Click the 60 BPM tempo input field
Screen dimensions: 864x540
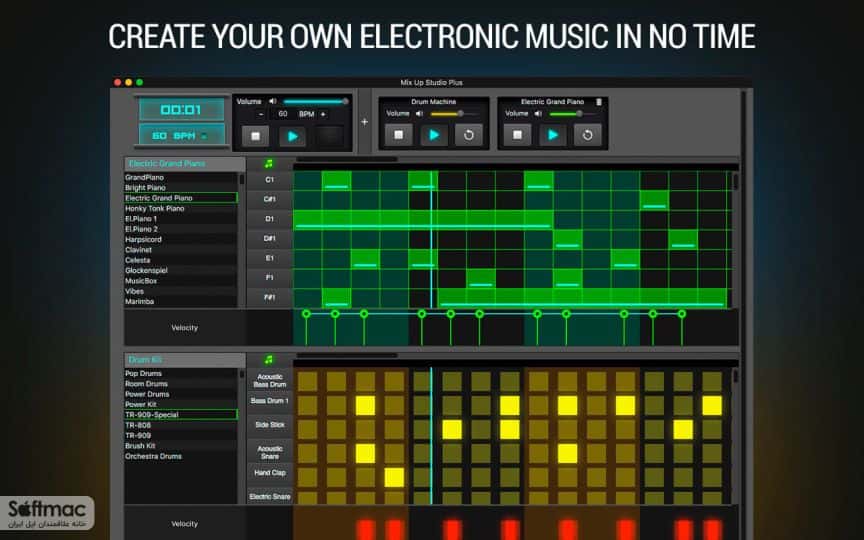(283, 114)
